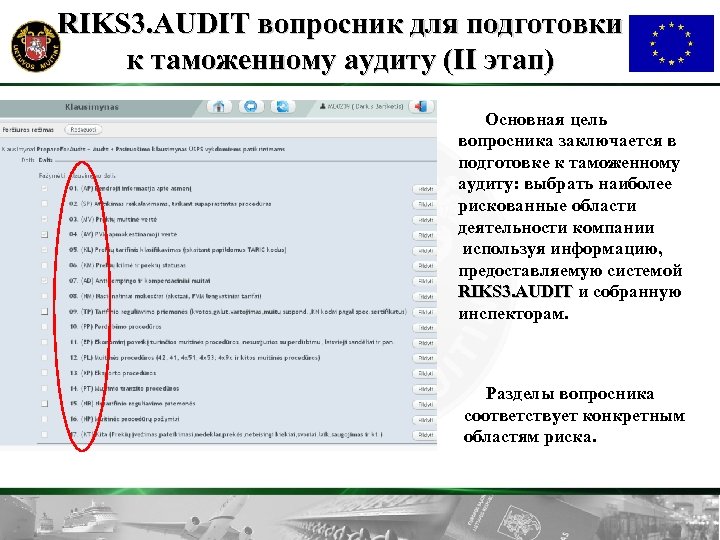This screenshot has height=540, width=720.
Task: Click the right-side button in row 04 (AV)
Action: click(x=424, y=235)
